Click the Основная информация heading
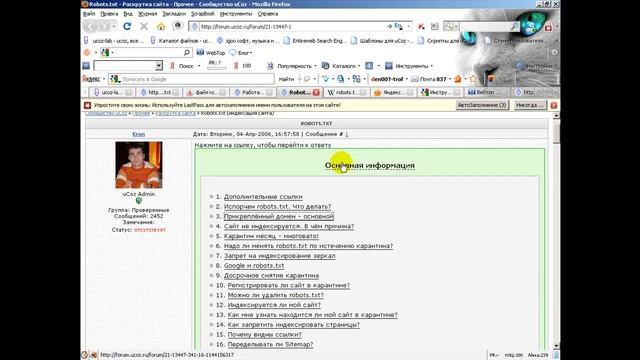Viewport: 640px width, 360px height. (x=370, y=165)
